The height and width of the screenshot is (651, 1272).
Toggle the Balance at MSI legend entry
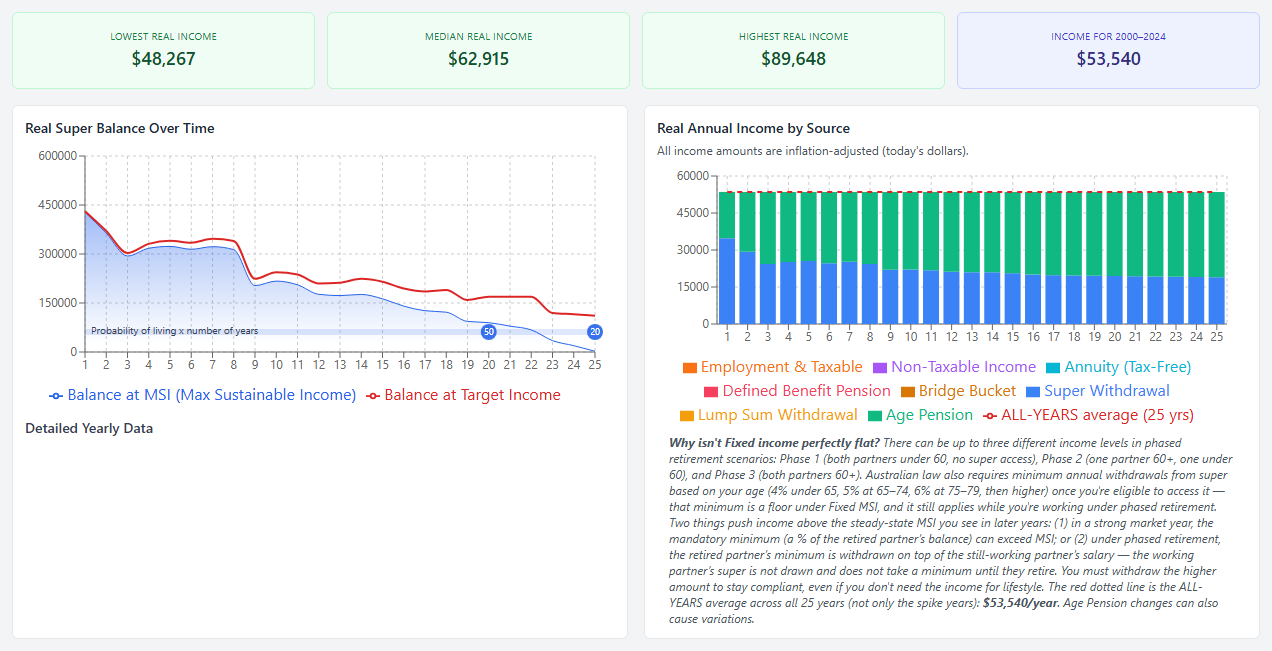202,395
